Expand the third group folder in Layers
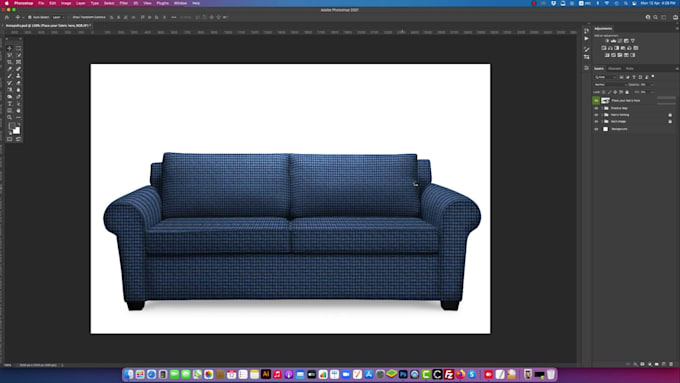 pos(602,121)
